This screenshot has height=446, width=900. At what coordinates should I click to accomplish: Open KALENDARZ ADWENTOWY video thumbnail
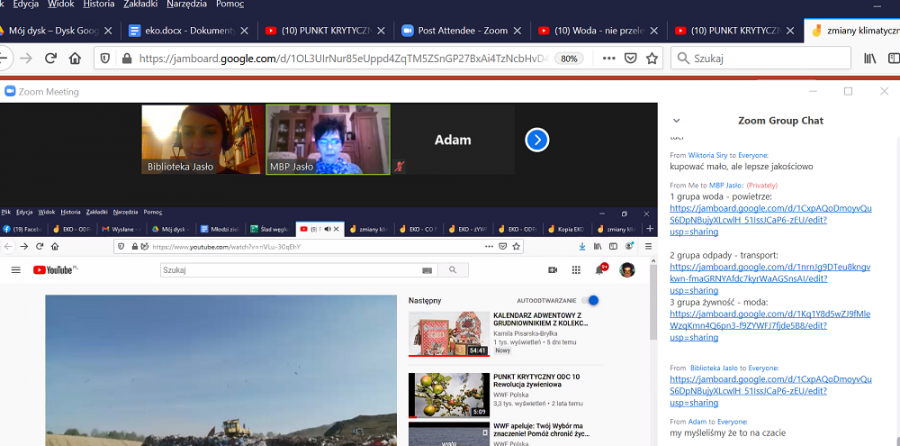tap(449, 333)
